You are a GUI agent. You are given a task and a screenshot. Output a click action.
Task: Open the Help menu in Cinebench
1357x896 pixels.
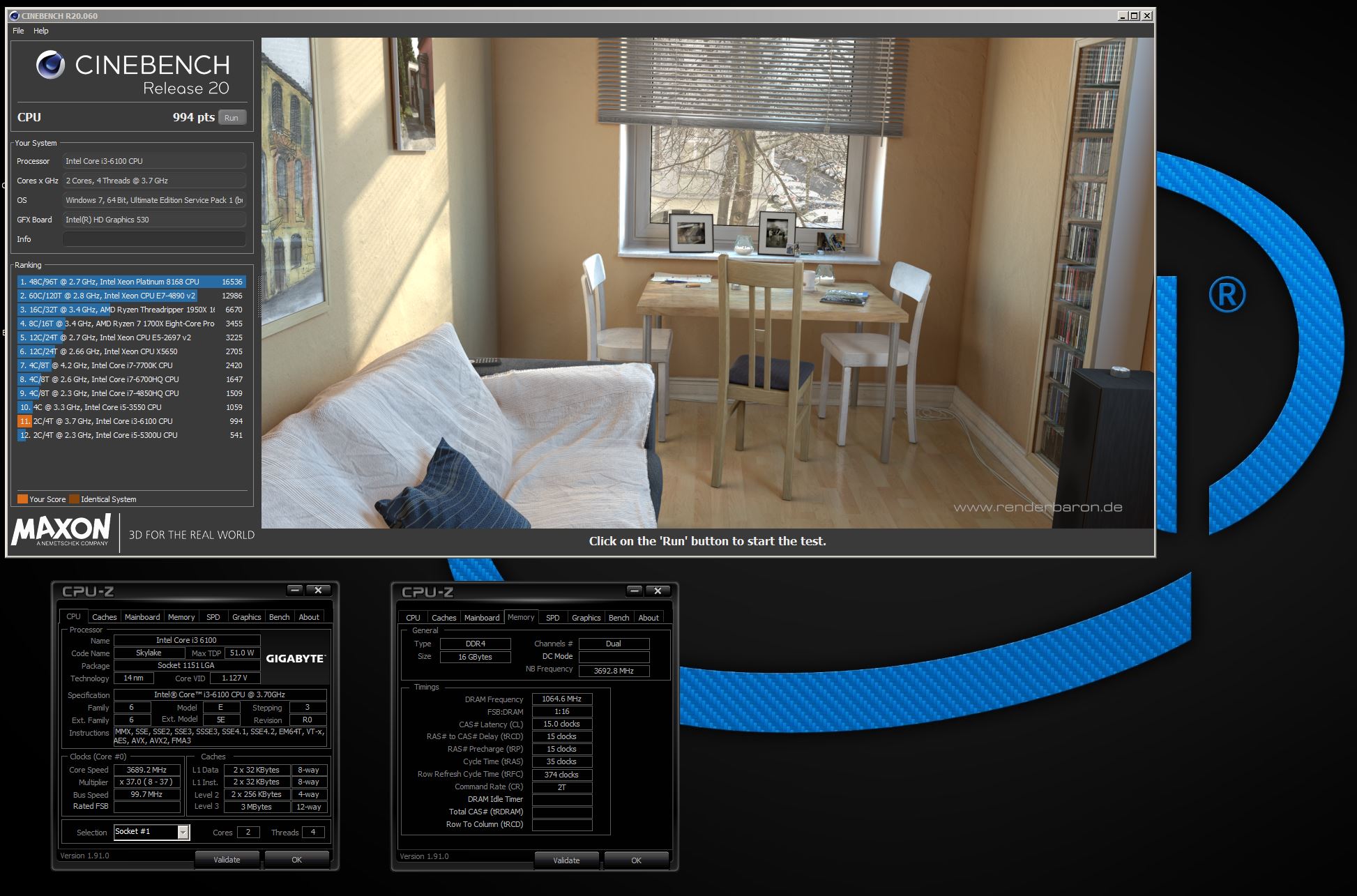41,31
